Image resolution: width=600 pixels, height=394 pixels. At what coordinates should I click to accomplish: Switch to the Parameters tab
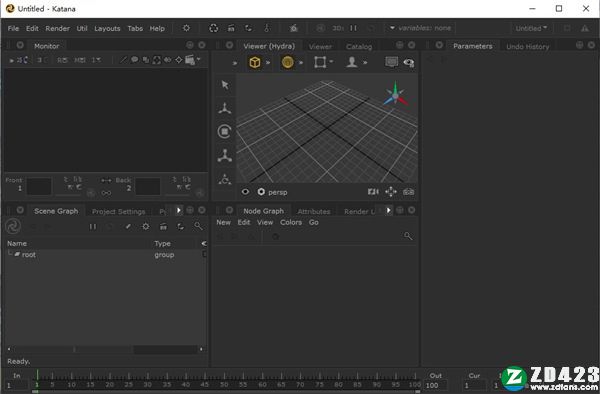pos(473,46)
